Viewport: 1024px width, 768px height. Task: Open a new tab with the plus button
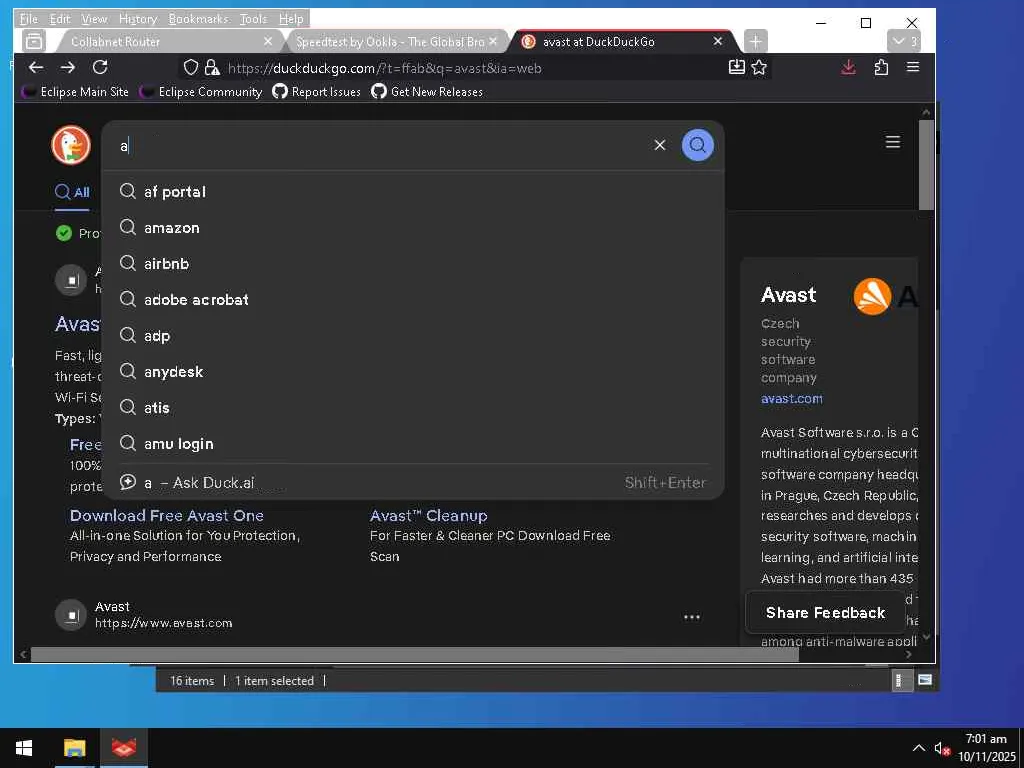click(x=755, y=41)
